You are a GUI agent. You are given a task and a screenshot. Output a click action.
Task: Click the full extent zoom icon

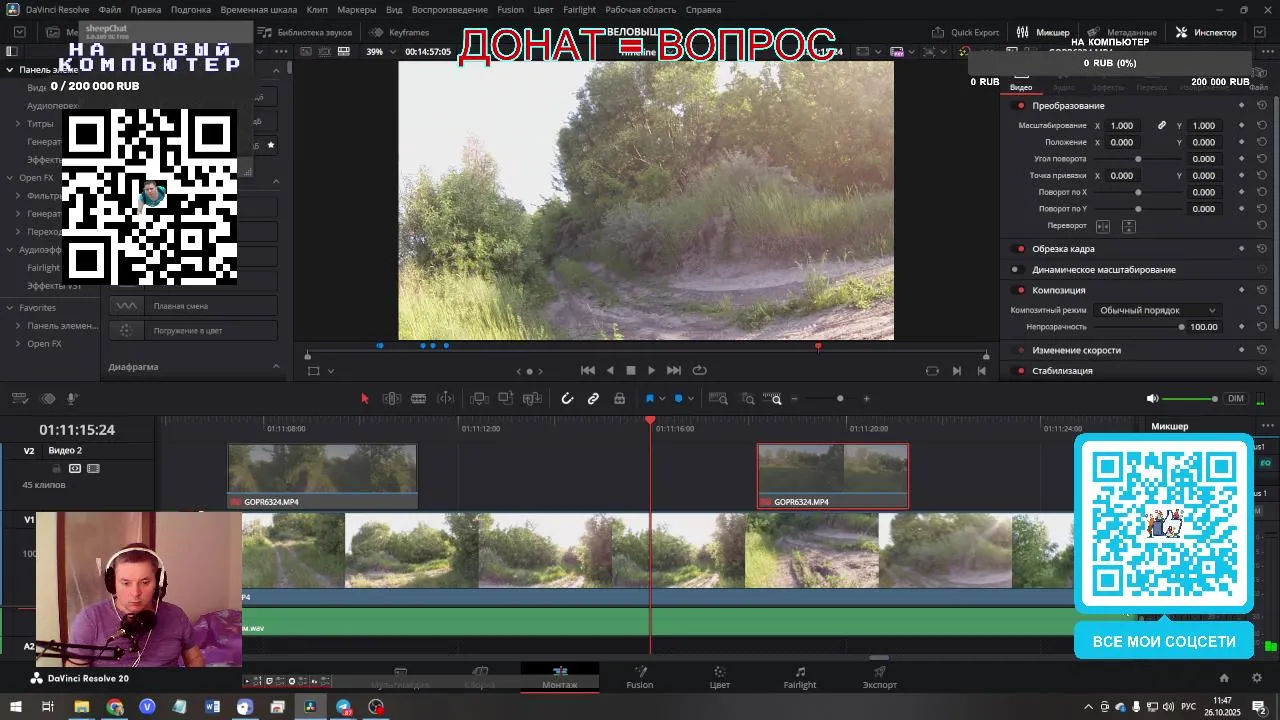(x=718, y=398)
